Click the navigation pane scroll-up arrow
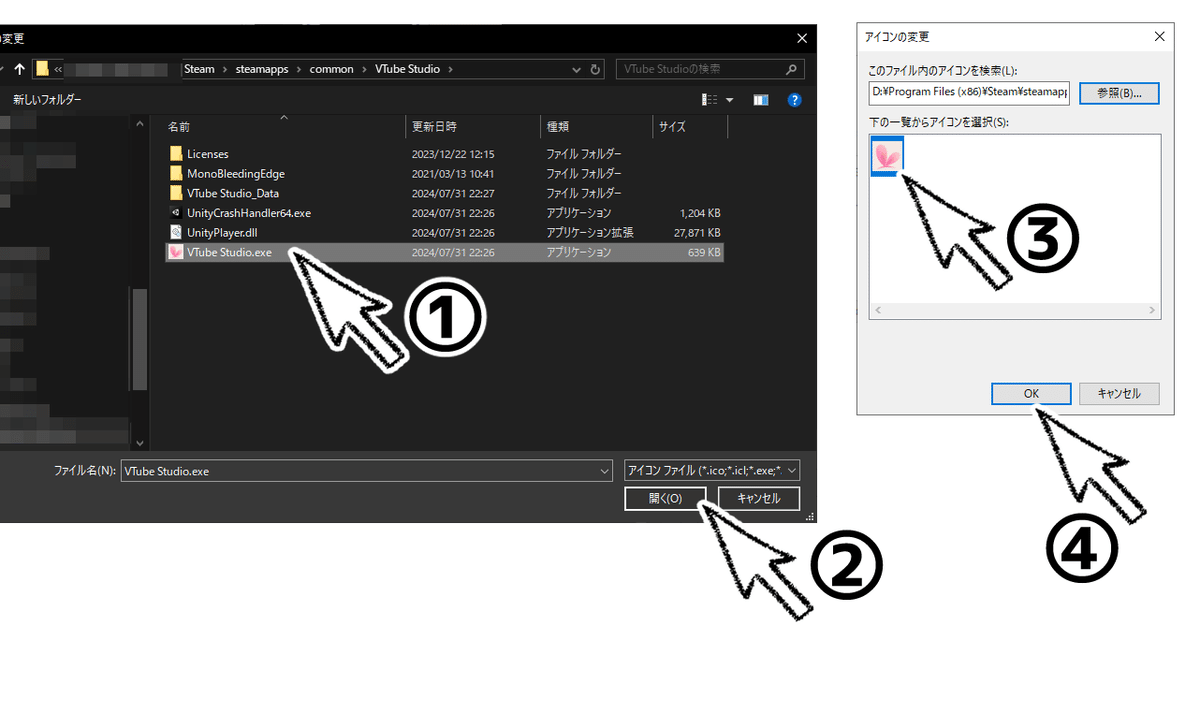 pyautogui.click(x=140, y=124)
